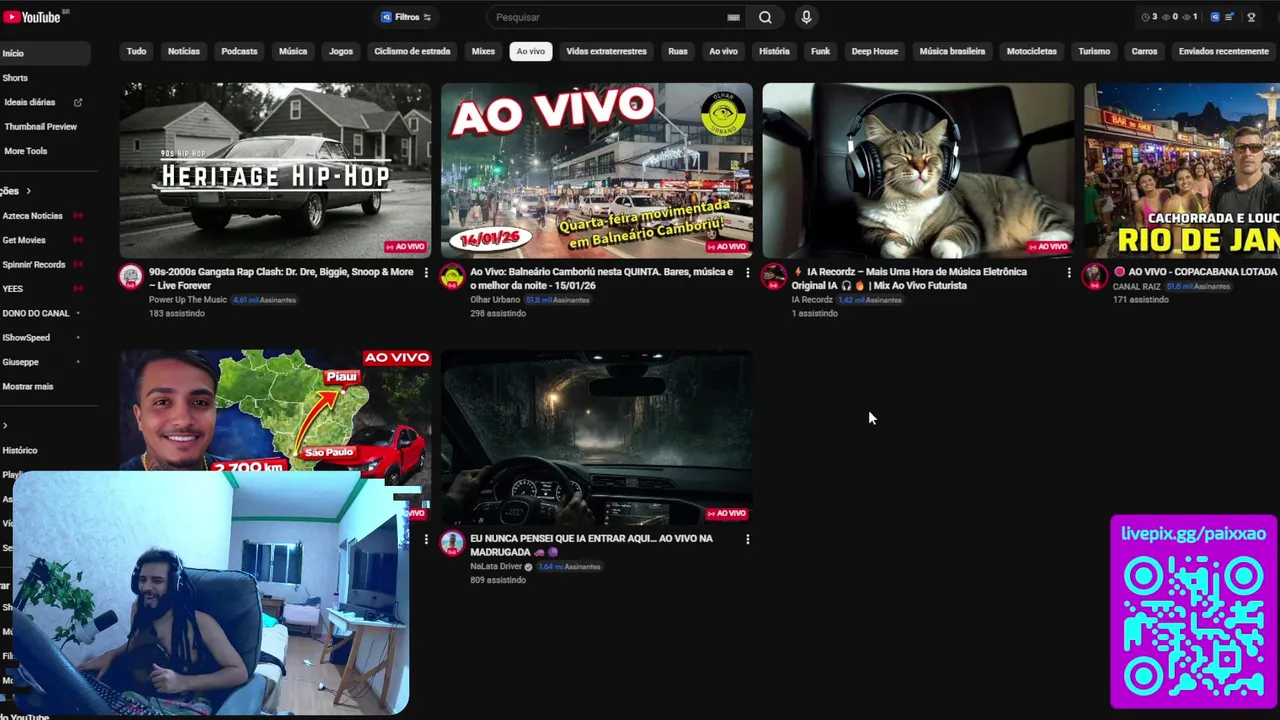Screen dimensions: 1280x720
Task: Open options menu for NaLata Driver video
Action: [x=747, y=539]
